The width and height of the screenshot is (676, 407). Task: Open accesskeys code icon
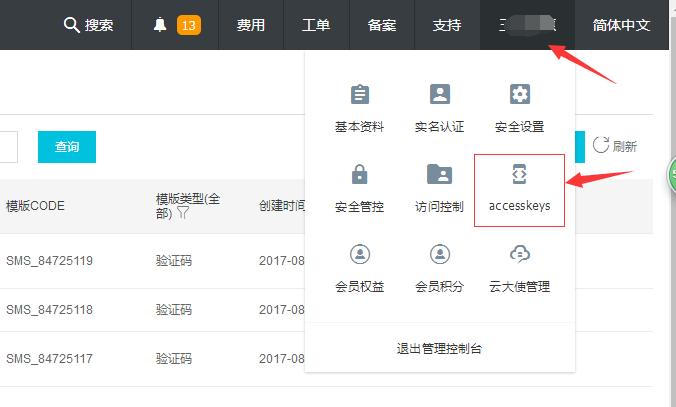click(x=519, y=174)
